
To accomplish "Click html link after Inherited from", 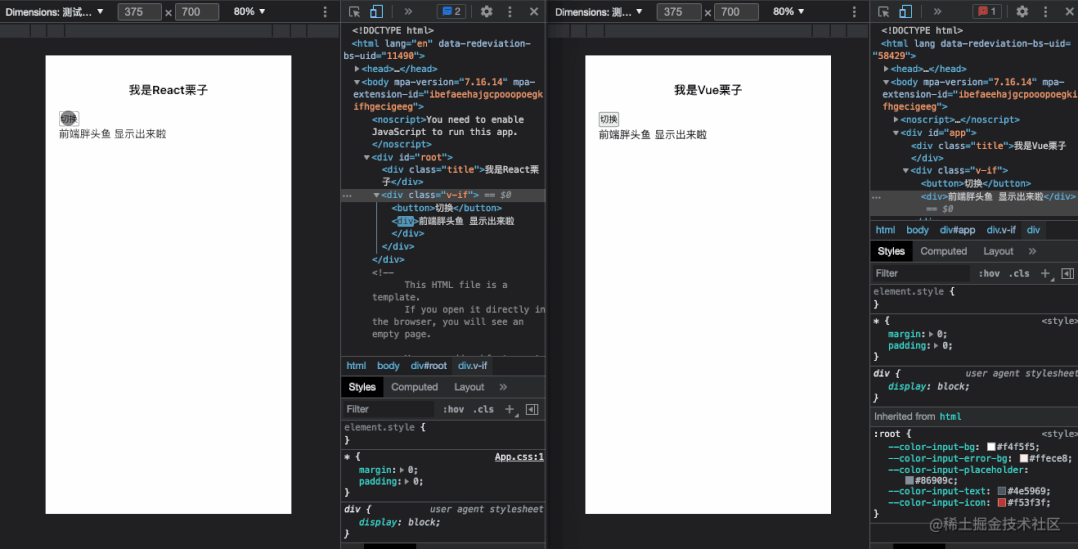I will (x=950, y=416).
